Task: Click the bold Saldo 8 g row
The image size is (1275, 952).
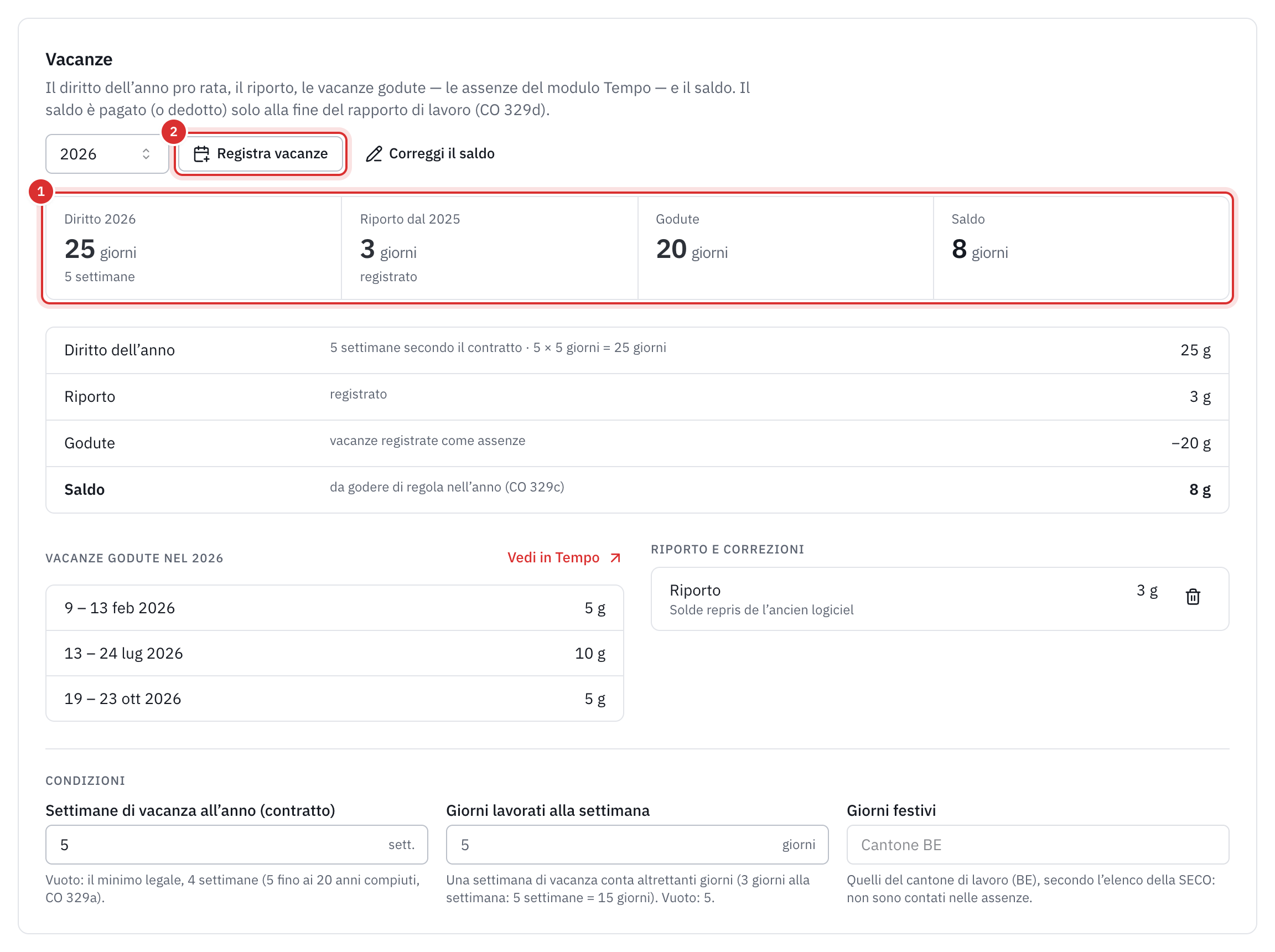Action: pos(637,490)
